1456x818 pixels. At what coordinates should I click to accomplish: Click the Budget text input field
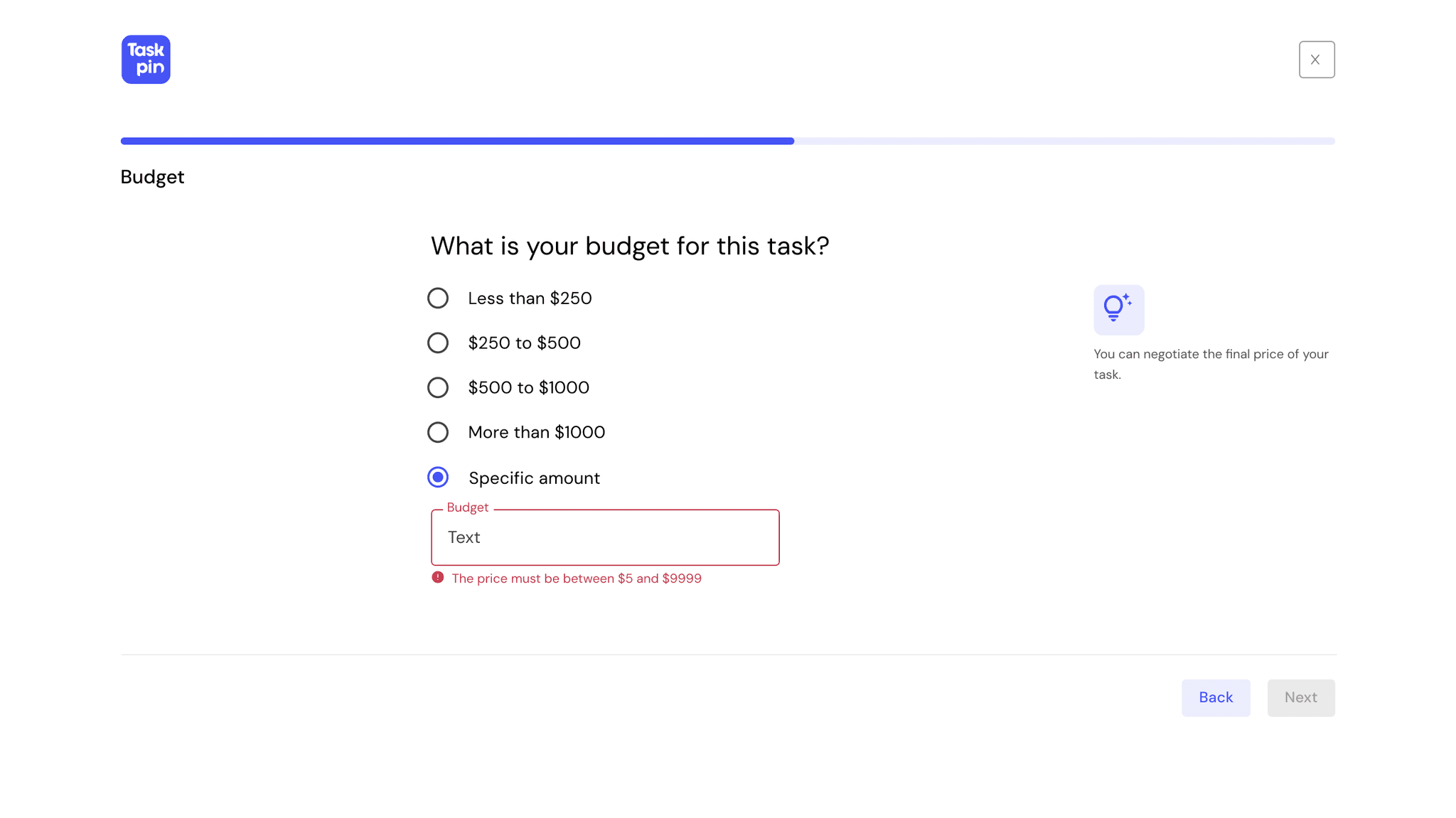605,537
